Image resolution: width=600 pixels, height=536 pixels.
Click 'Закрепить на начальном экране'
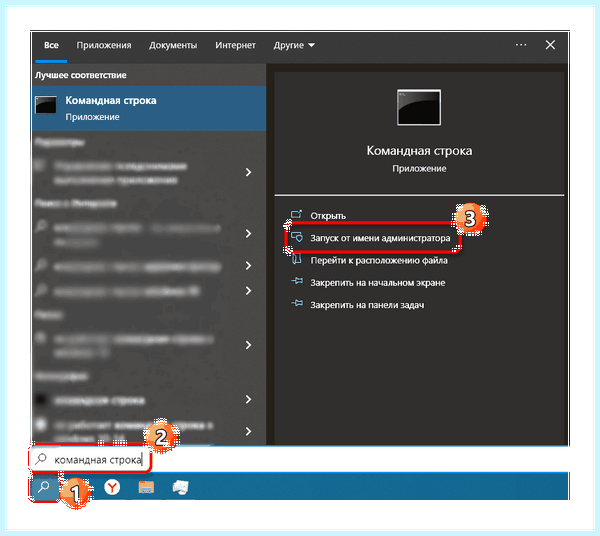tap(377, 283)
